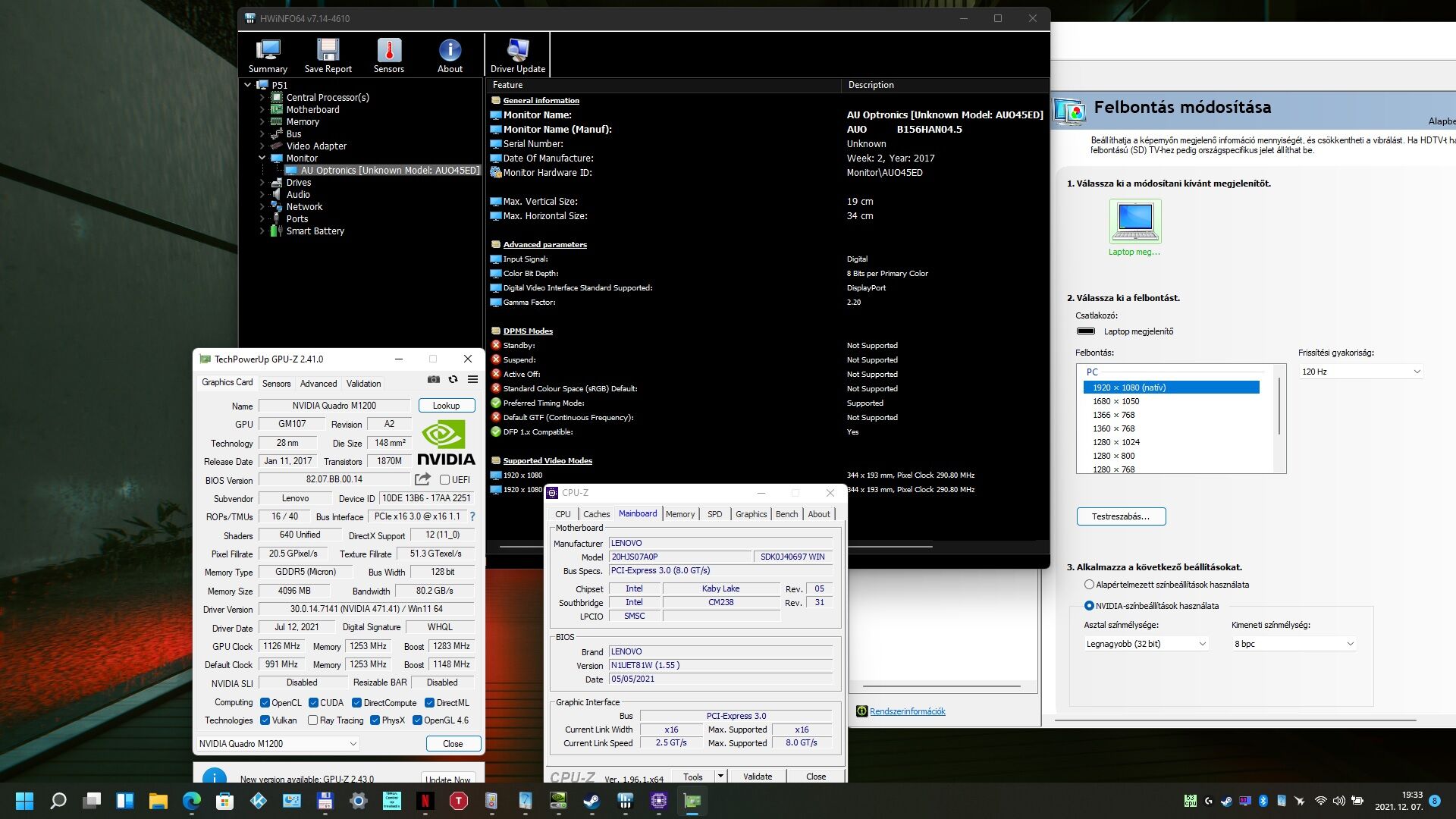The height and width of the screenshot is (819, 1456).
Task: Collapse the Monitor tree node
Action: click(262, 158)
